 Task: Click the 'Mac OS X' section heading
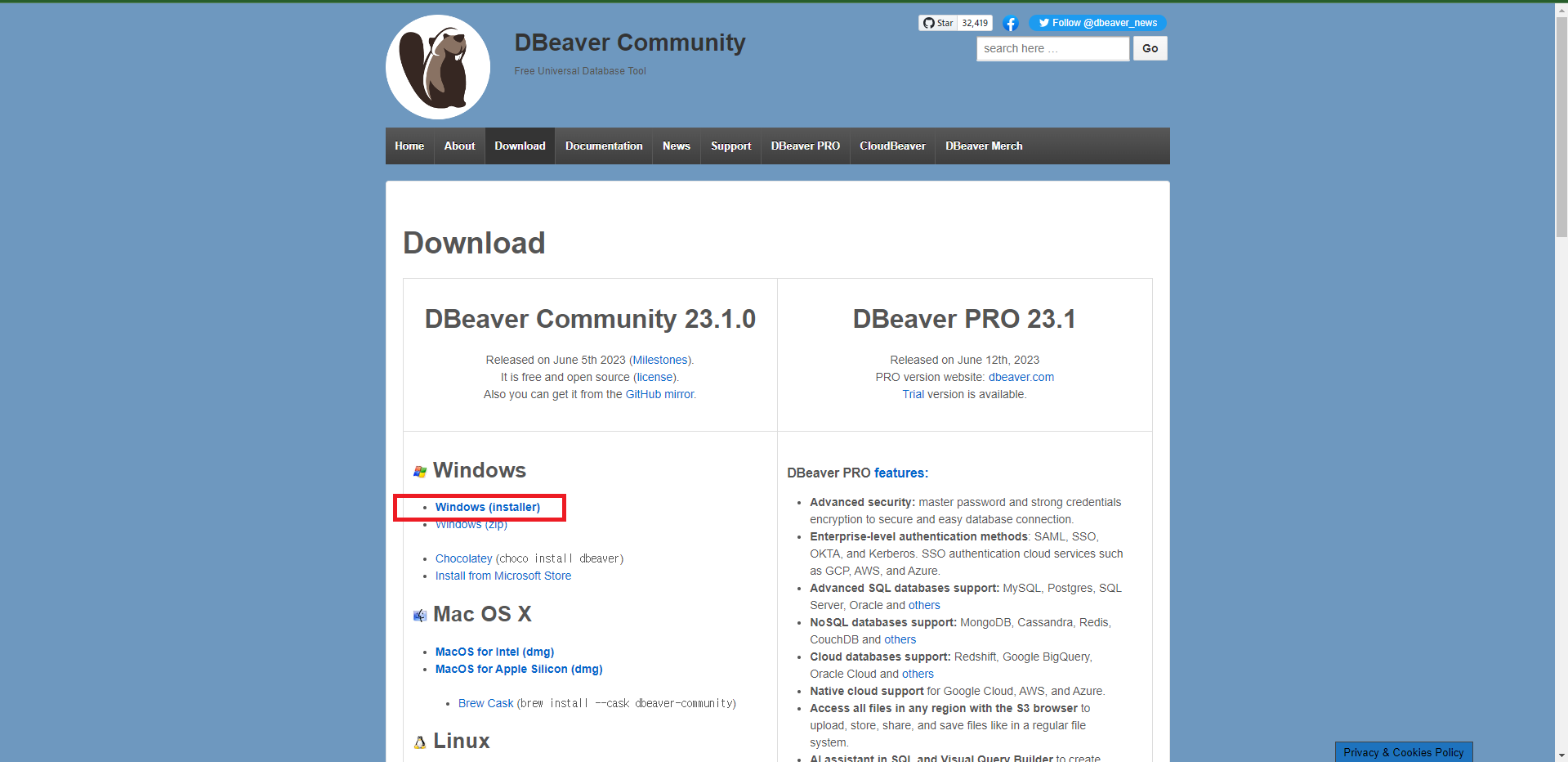click(x=482, y=614)
